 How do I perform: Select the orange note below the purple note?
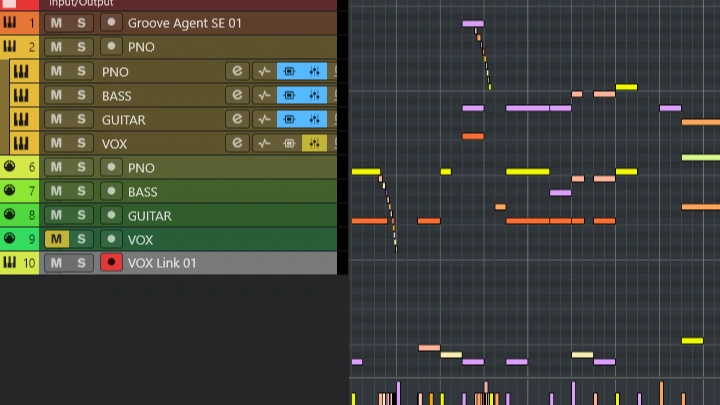coord(473,136)
